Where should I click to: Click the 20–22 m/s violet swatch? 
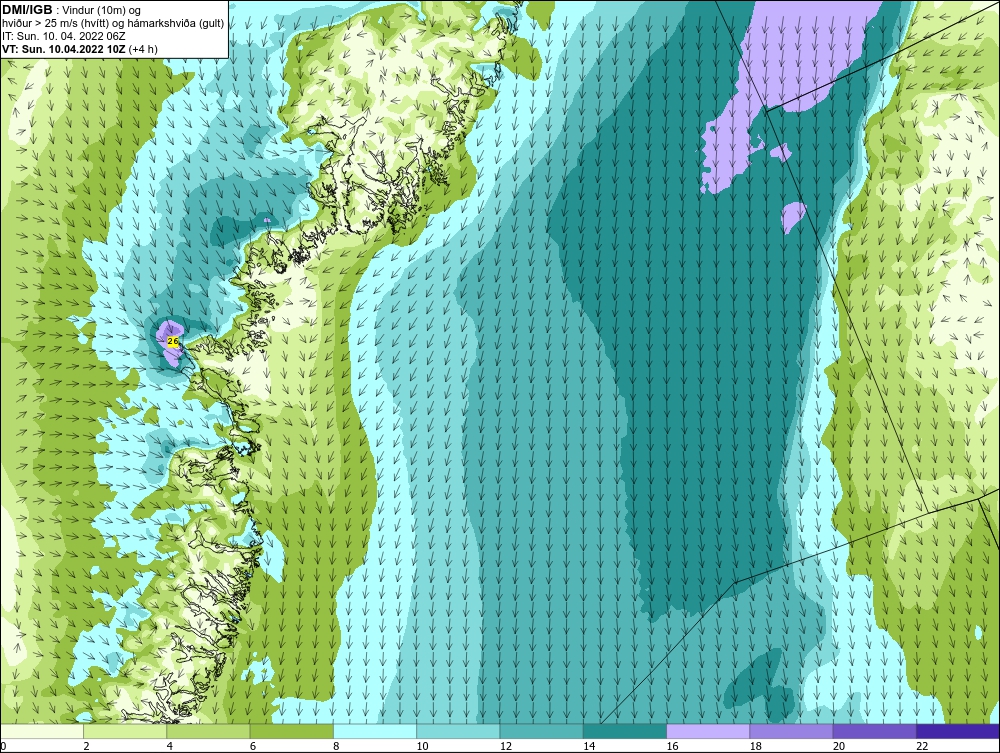(x=874, y=731)
